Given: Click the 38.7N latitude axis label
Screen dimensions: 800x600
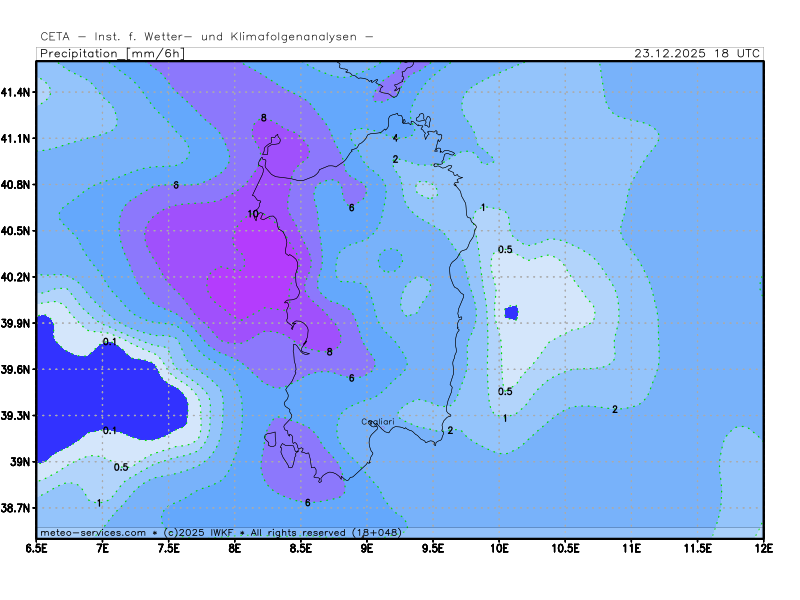Looking at the screenshot, I should [17, 508].
